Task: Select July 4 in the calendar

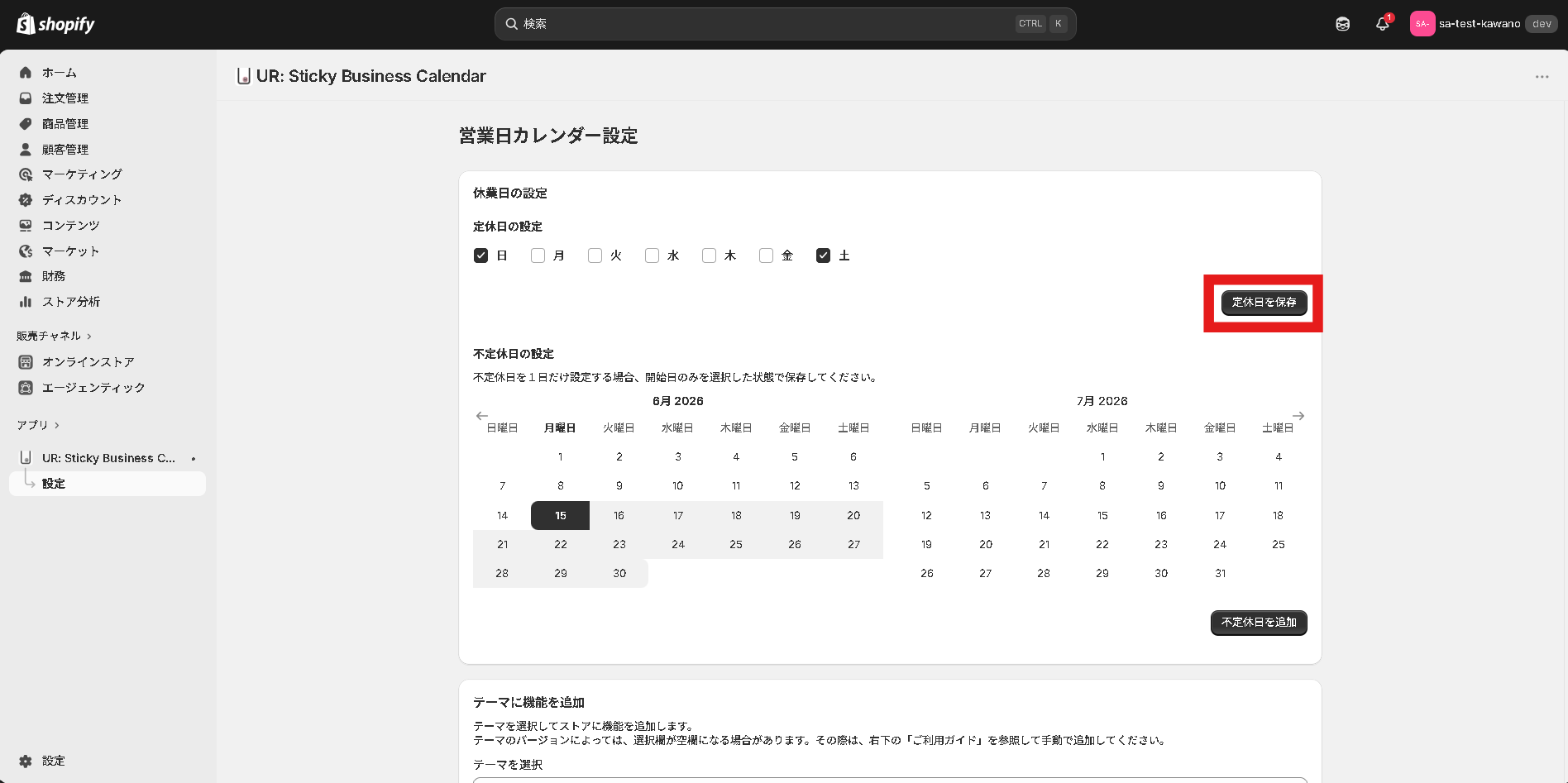Action: click(1279, 457)
